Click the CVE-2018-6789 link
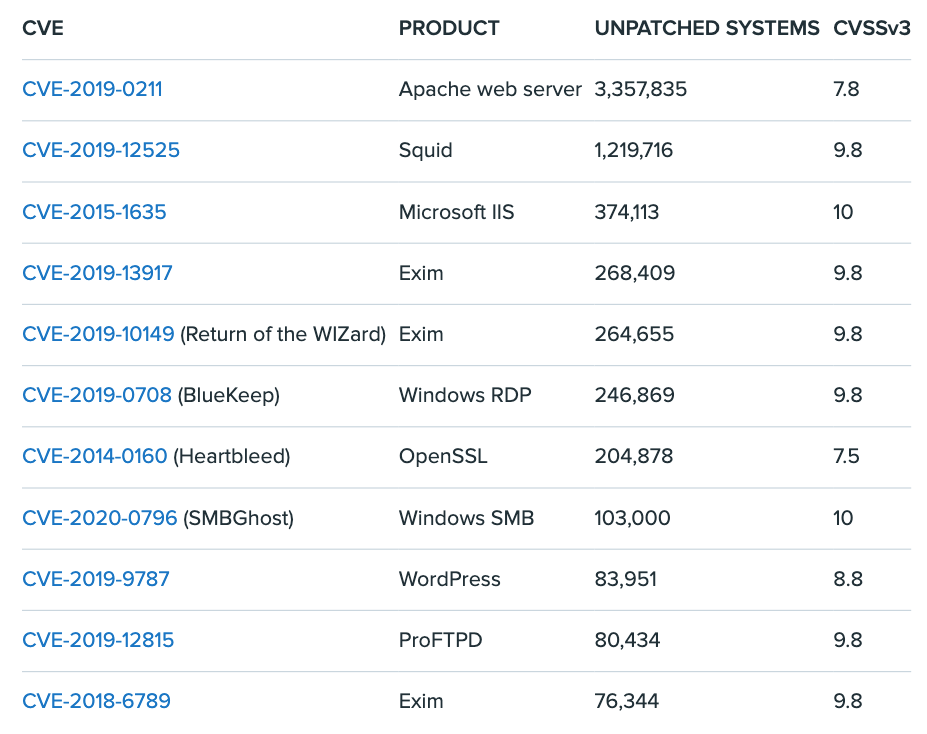927x734 pixels. click(96, 701)
